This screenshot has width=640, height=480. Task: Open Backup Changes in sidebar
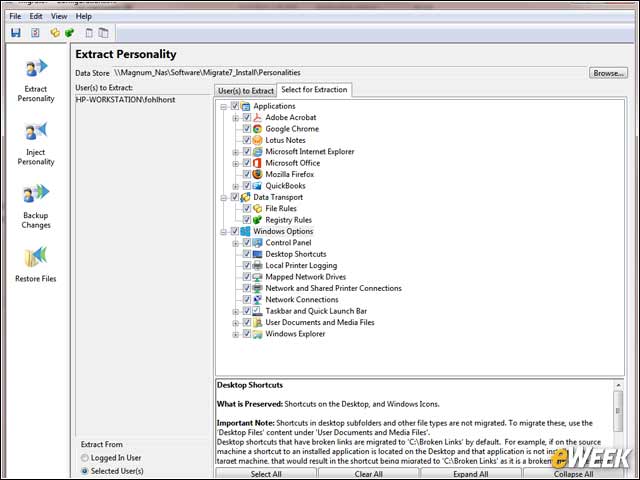(36, 207)
